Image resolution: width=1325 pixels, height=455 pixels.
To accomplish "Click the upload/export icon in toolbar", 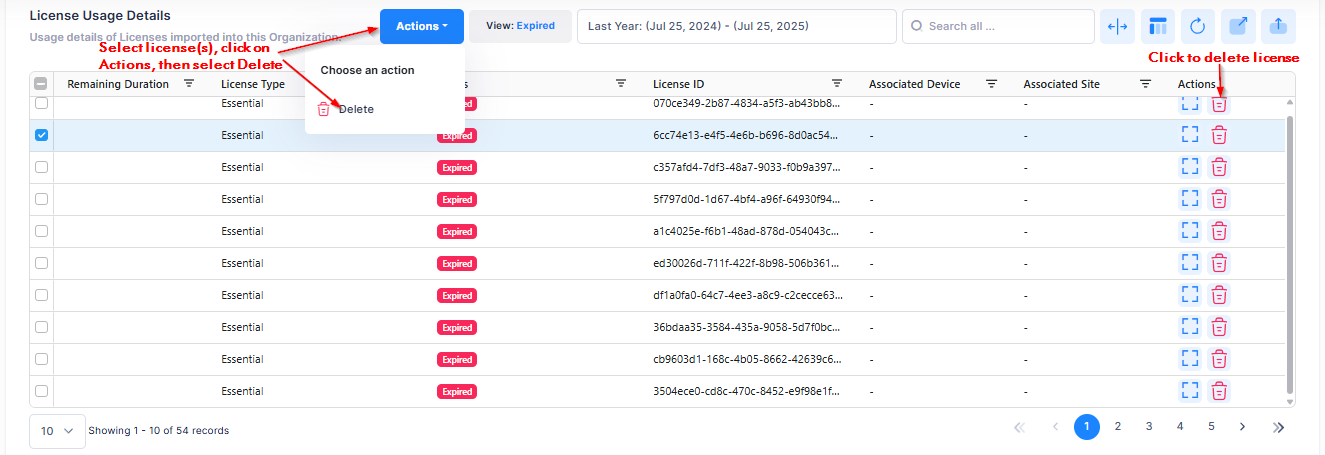I will 1278,26.
